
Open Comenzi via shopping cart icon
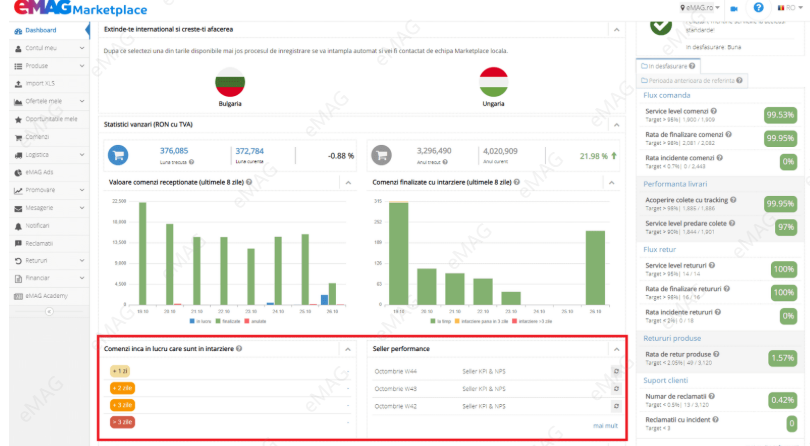pos(18,137)
